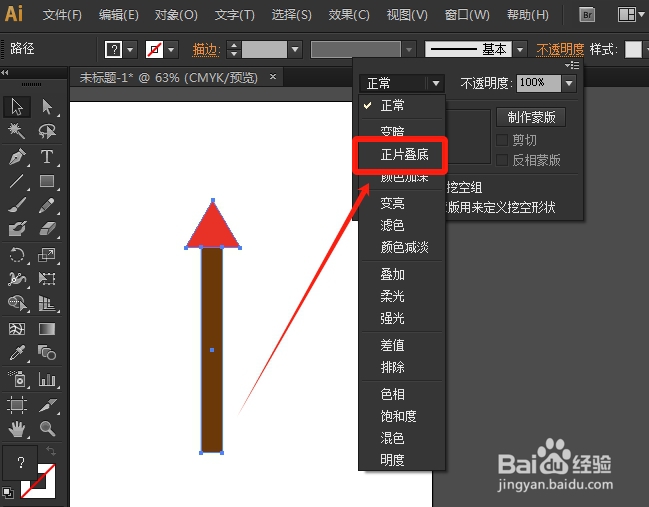Select the Perspective Grid tool
The width and height of the screenshot is (649, 507).
click(47, 303)
